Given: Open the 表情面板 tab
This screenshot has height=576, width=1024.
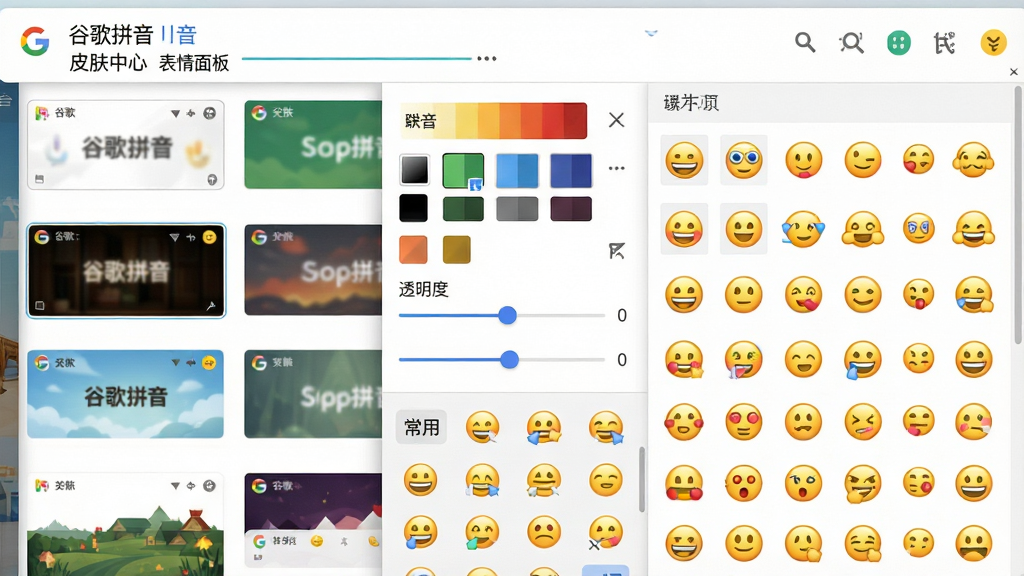Looking at the screenshot, I should point(194,63).
